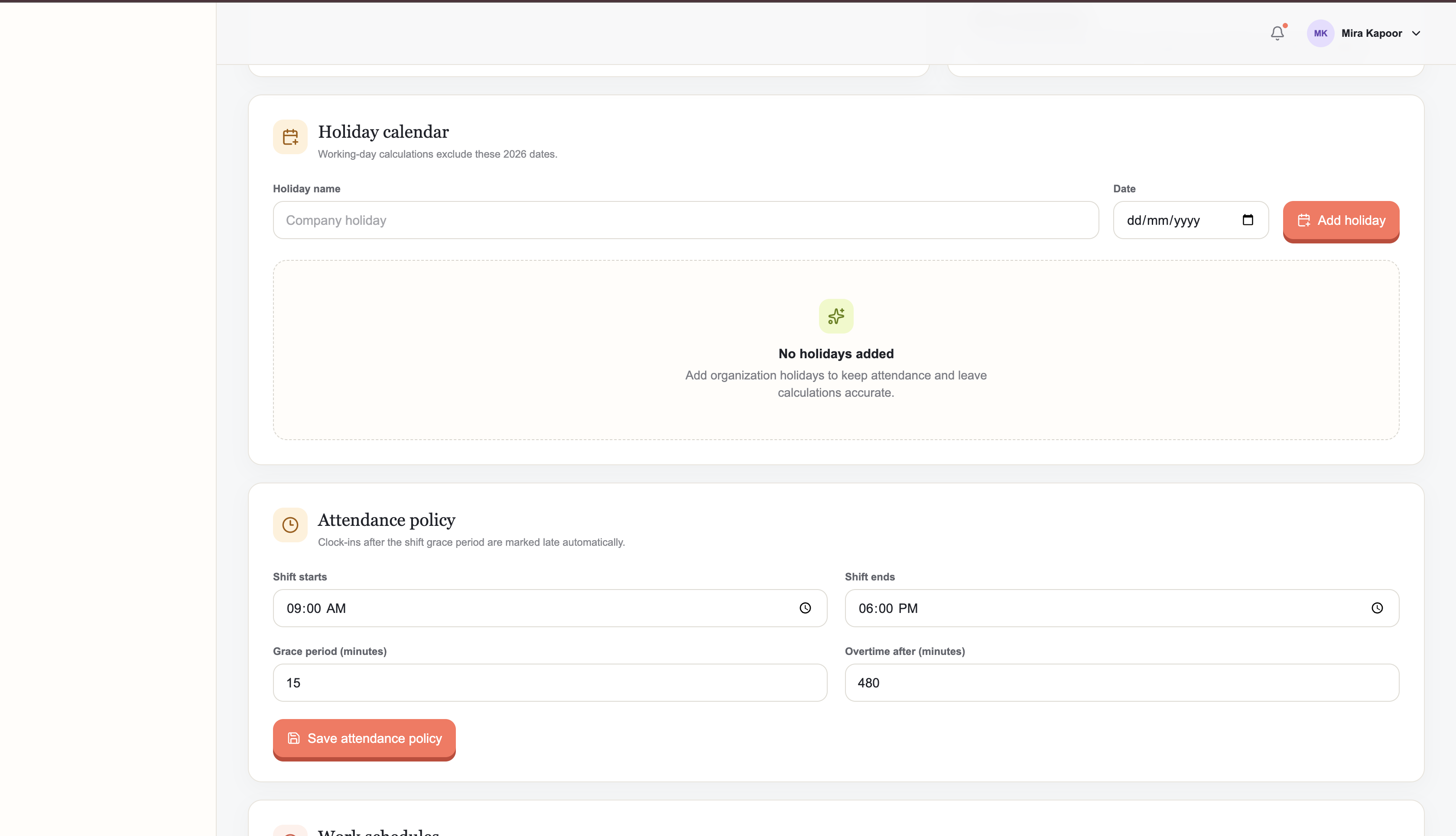Click the sparkles icon above No holidays added

836,316
